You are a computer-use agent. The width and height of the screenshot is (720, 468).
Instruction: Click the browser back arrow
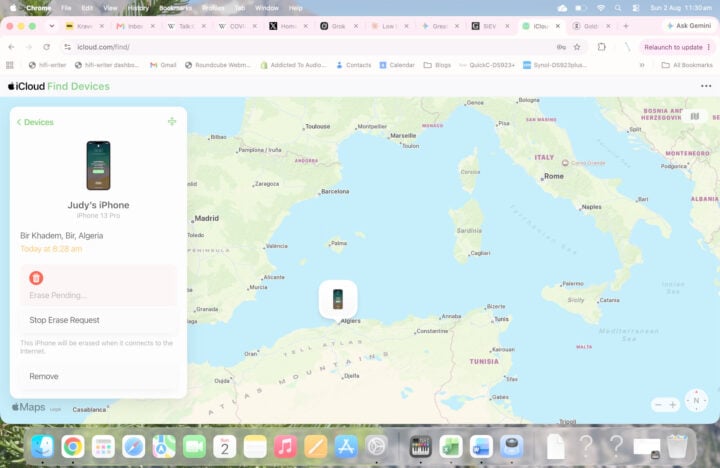pyautogui.click(x=11, y=47)
